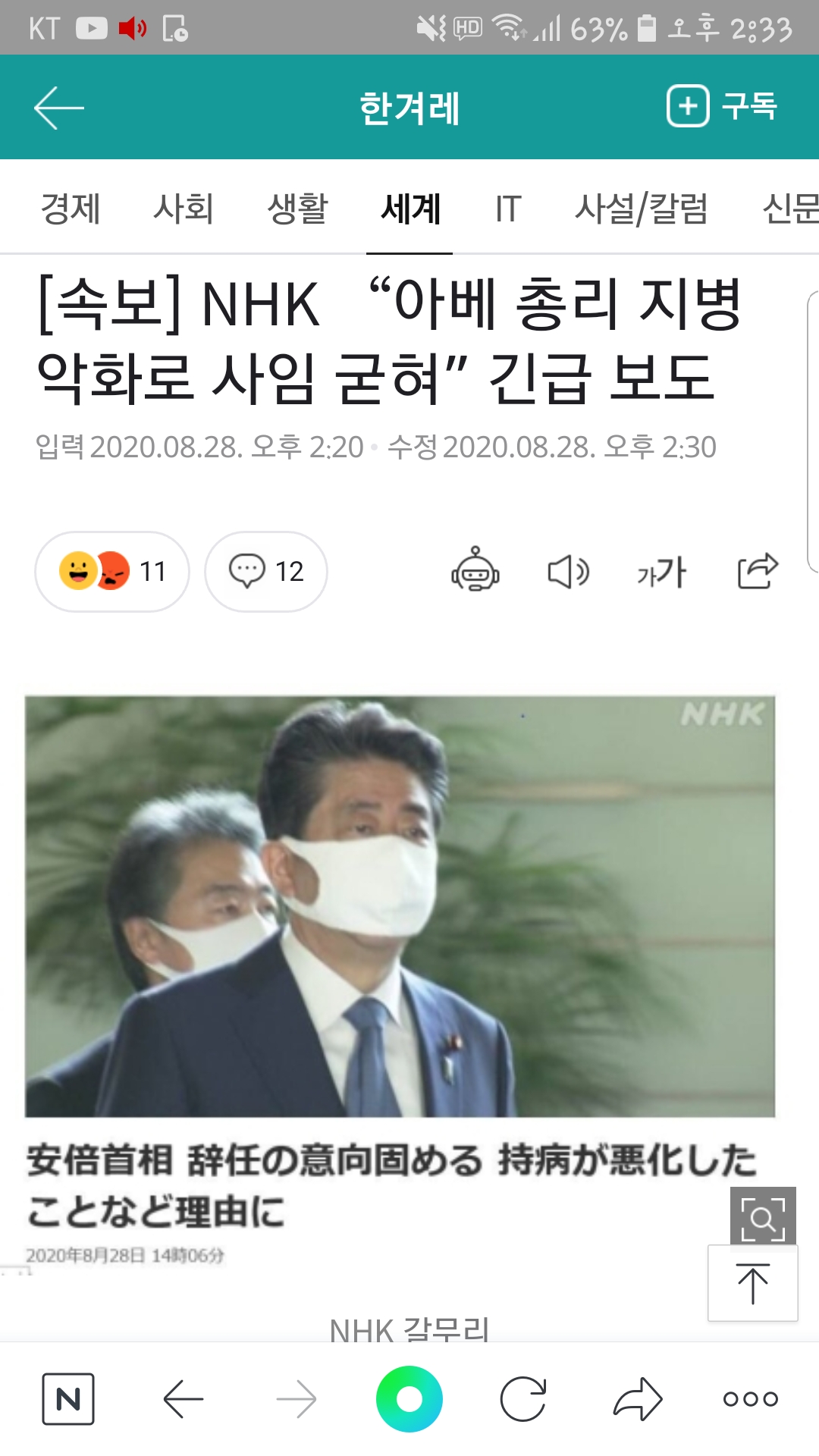The width and height of the screenshot is (819, 1456).
Task: Subscribe using the 구독 plus button
Action: coord(722,106)
